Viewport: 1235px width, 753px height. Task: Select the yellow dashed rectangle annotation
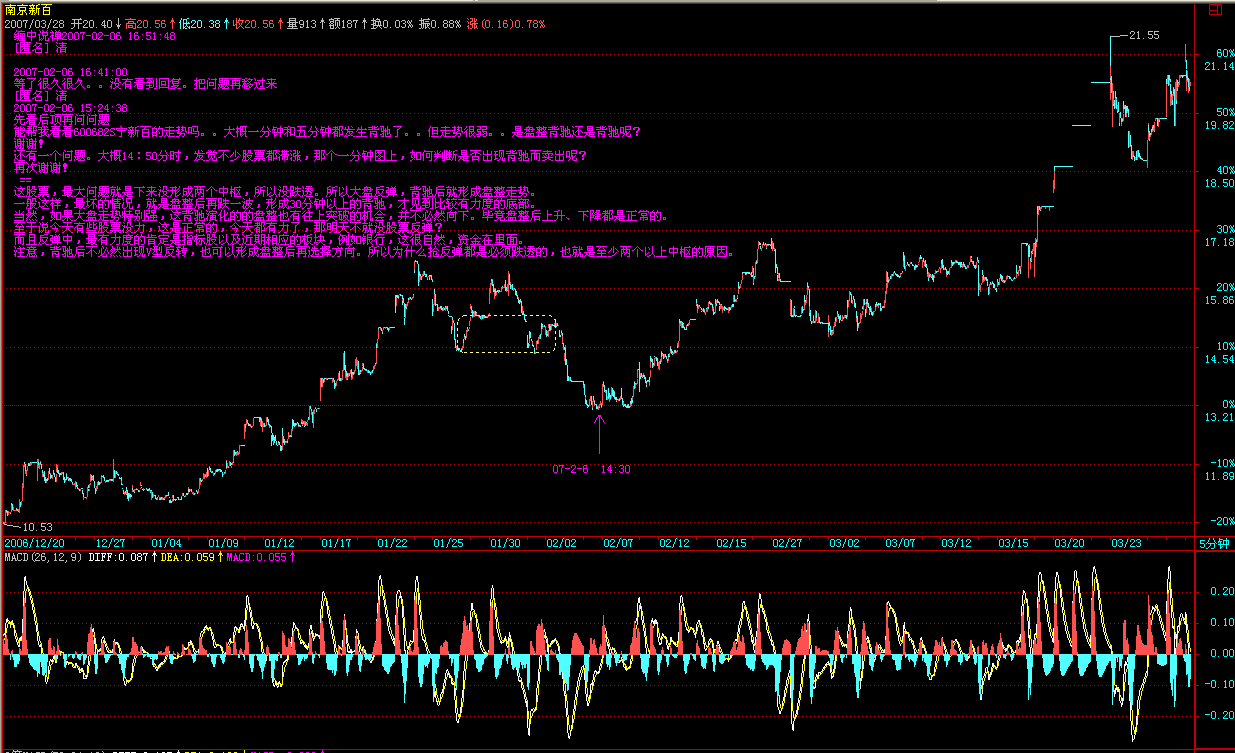click(506, 334)
